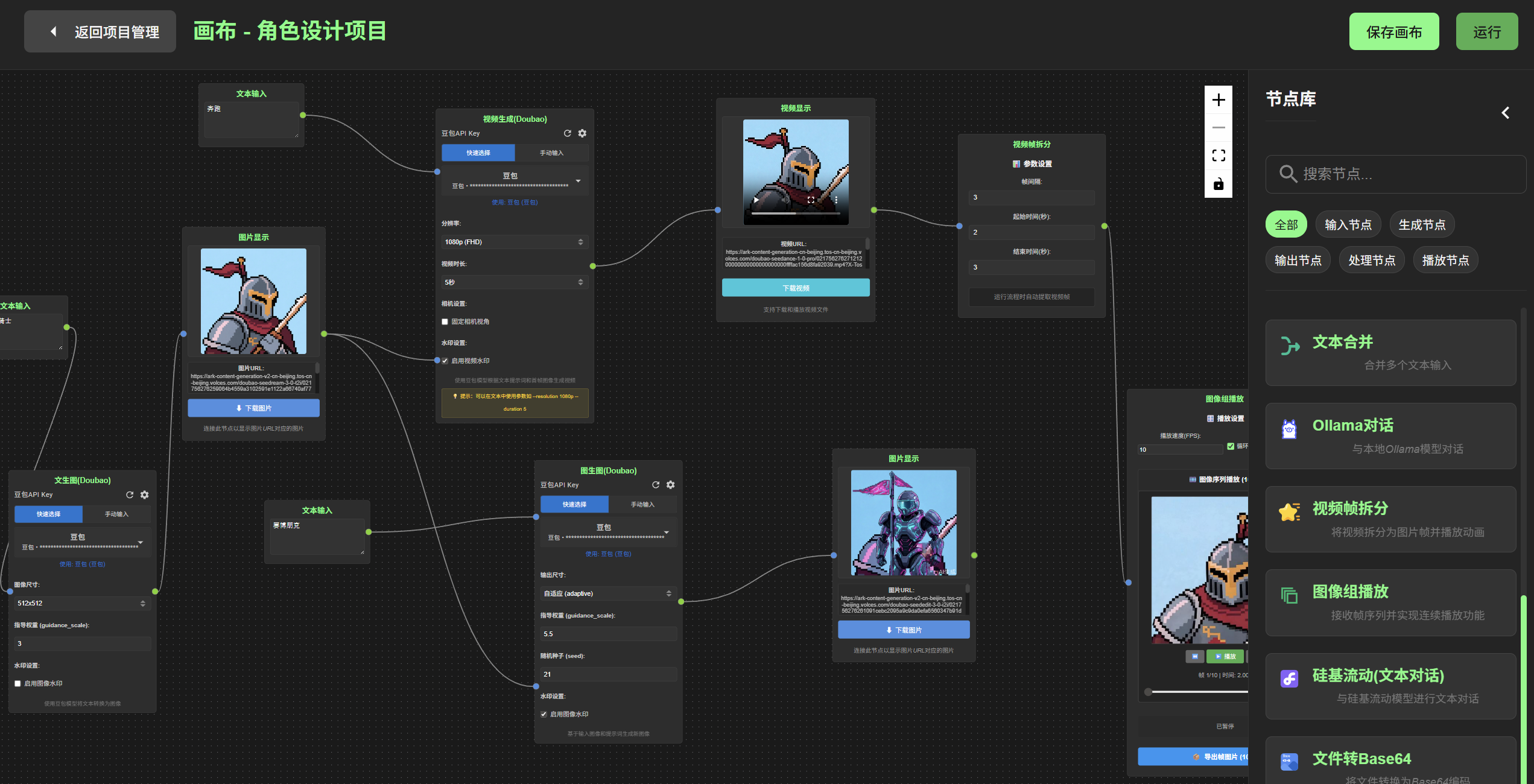The width and height of the screenshot is (1534, 784).
Task: Click the 导出帧图片 button
Action: [x=1193, y=757]
